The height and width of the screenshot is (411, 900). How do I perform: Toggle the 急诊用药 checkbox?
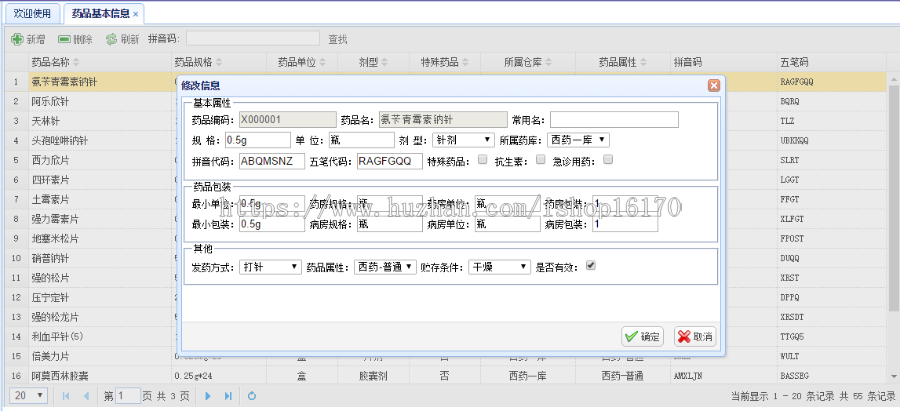(x=608, y=160)
